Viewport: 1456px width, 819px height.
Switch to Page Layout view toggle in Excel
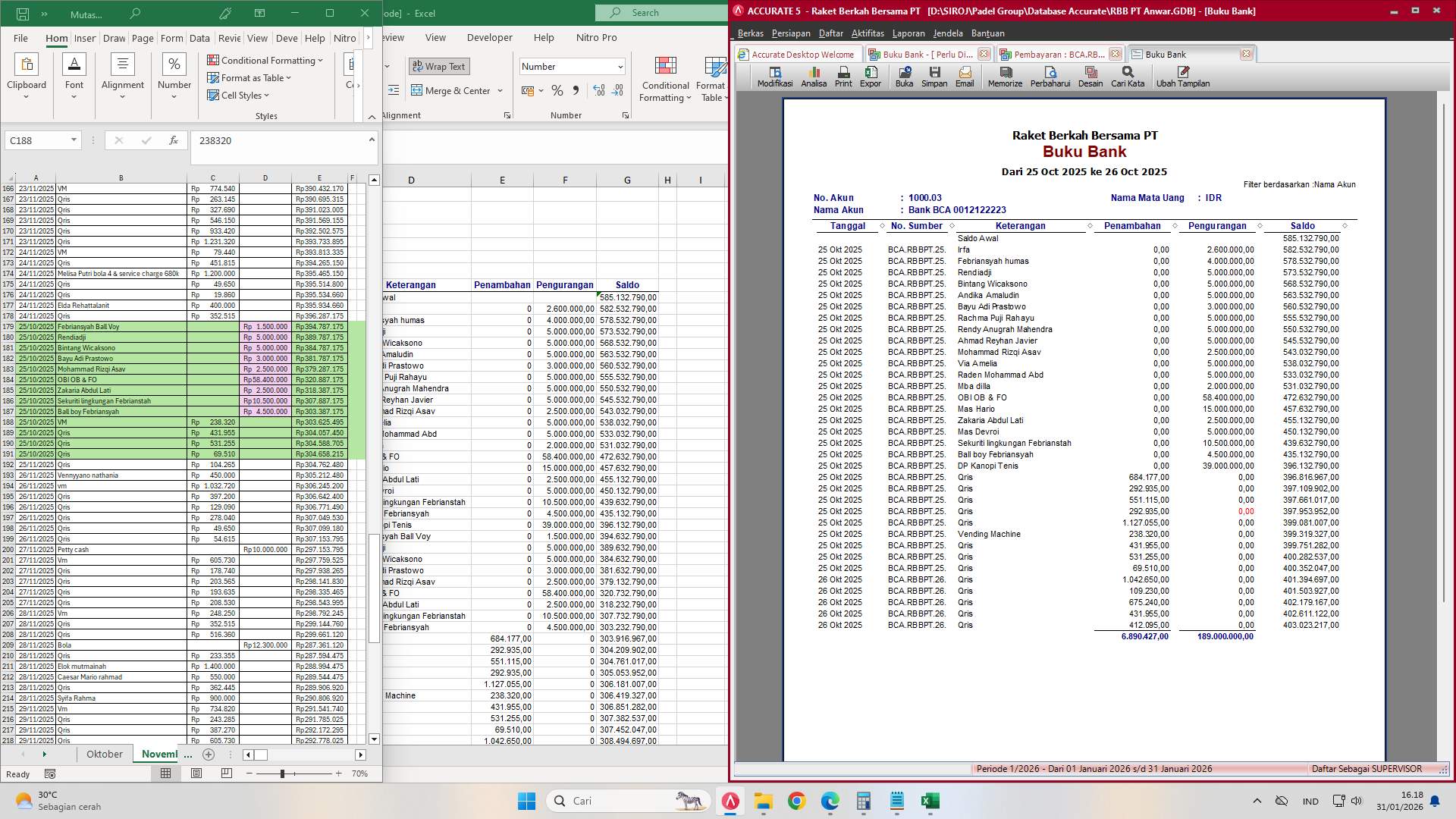point(196,772)
